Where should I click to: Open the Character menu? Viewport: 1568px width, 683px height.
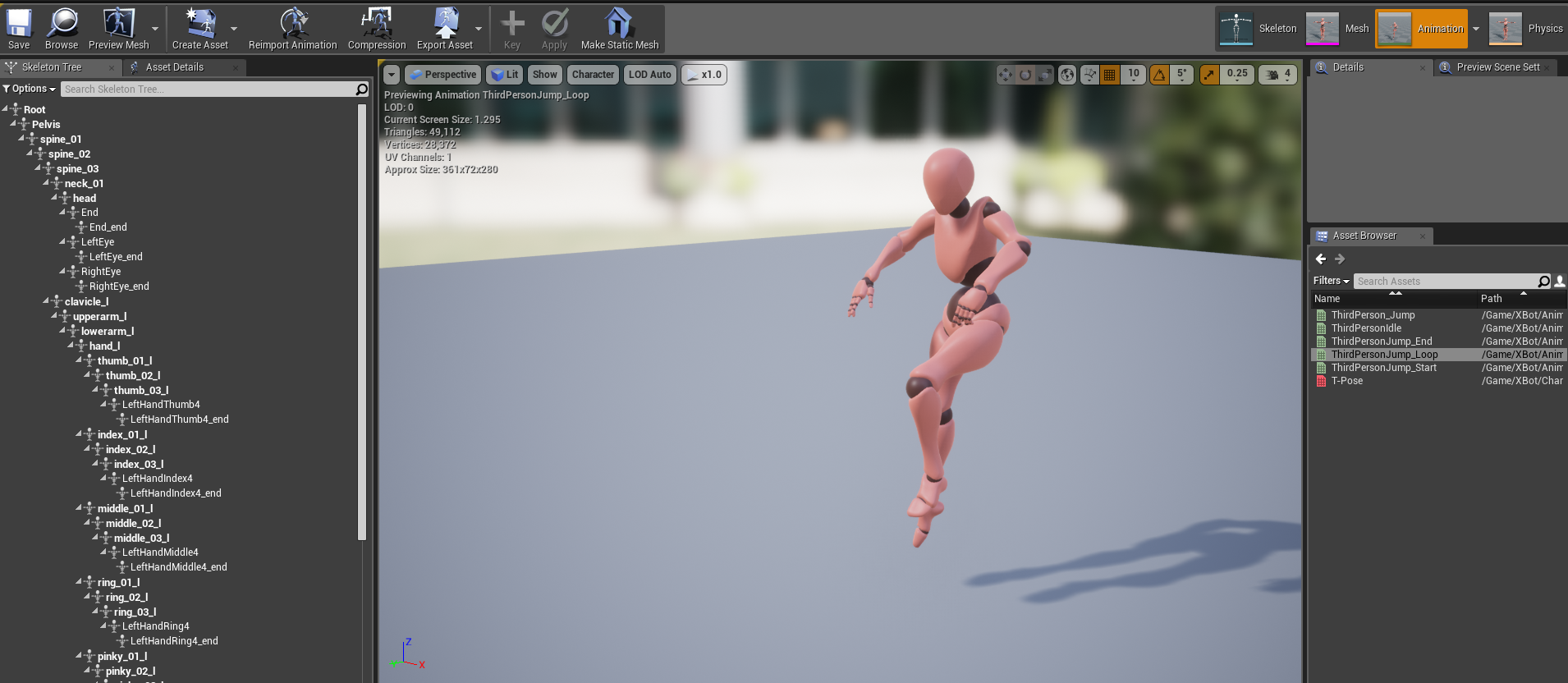(593, 75)
